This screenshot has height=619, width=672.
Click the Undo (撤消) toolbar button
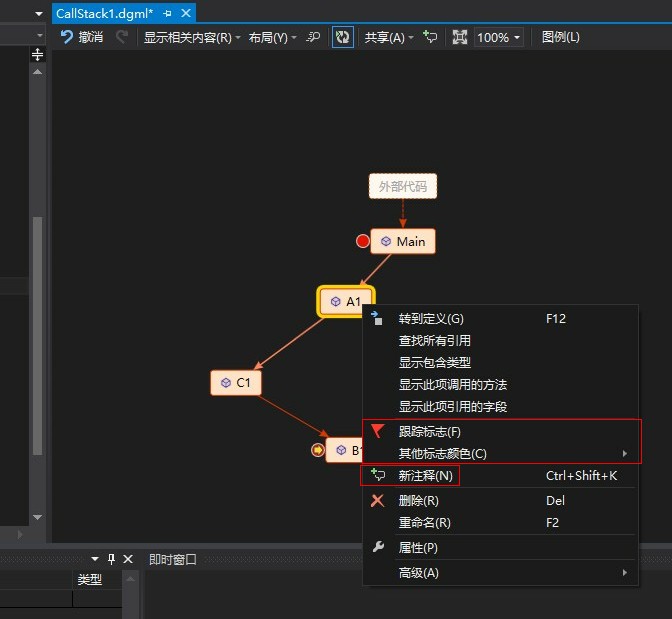coord(81,37)
